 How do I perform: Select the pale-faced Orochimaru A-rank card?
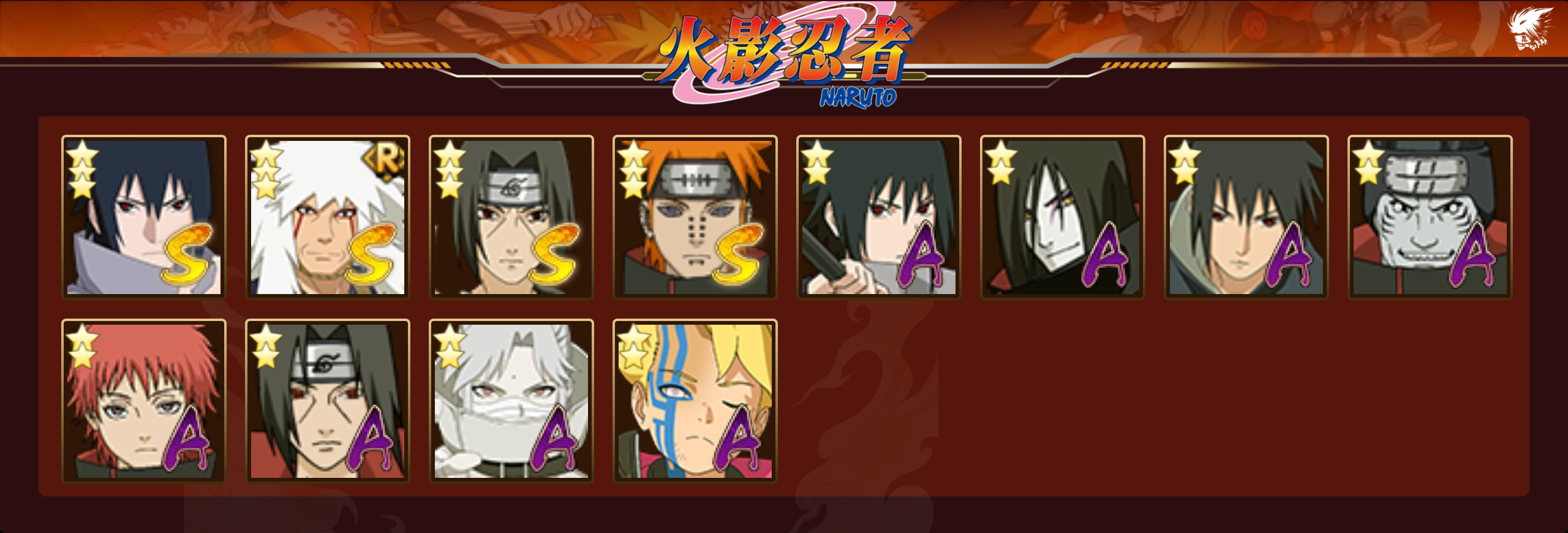1063,217
